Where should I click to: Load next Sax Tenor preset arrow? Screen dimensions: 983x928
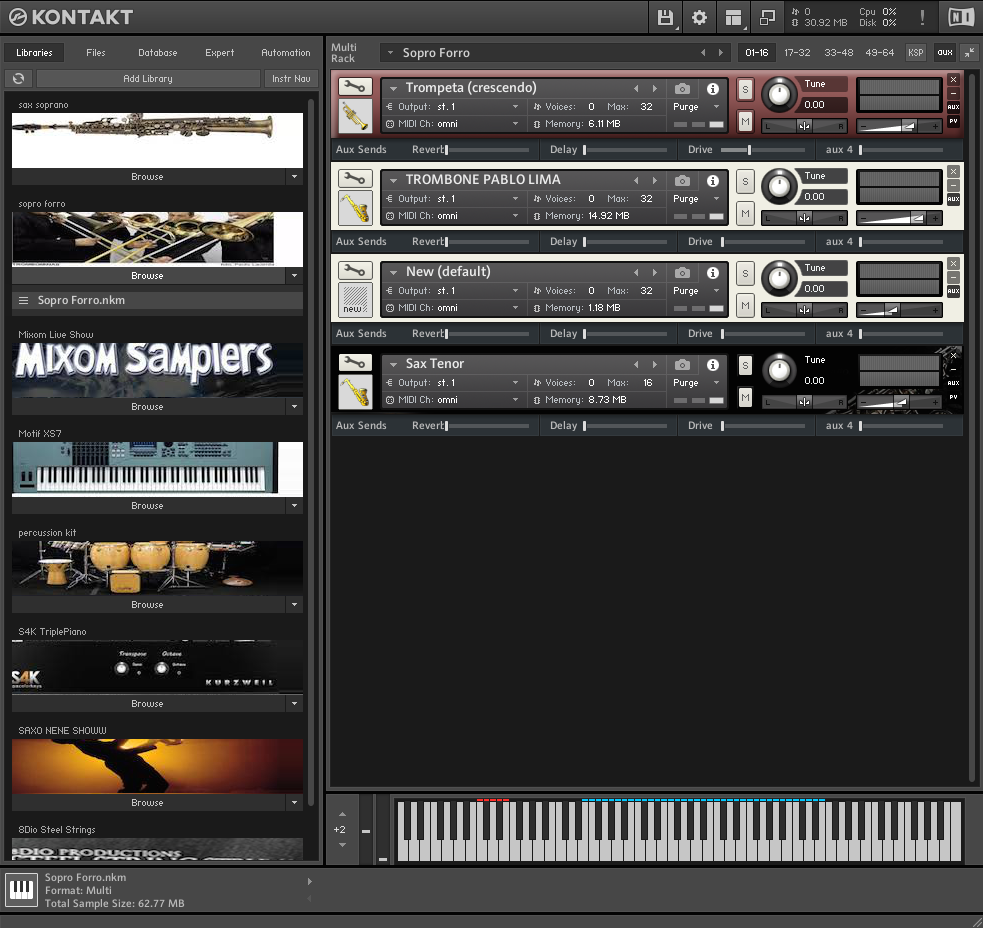coord(654,364)
